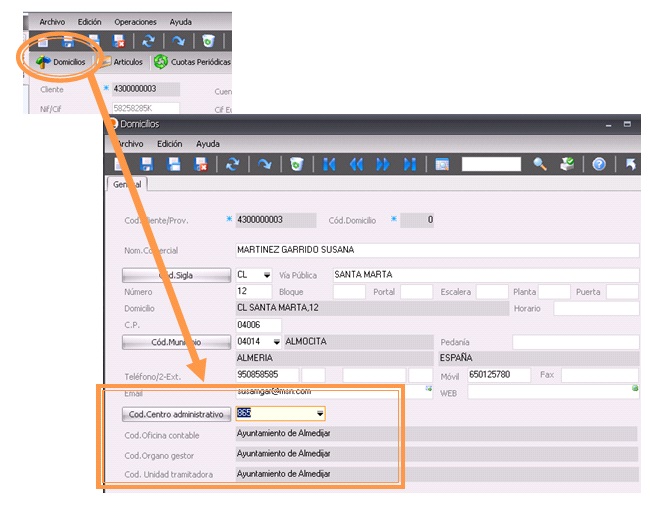
Task: Click the recycle bin delete icon
Action: [296, 164]
